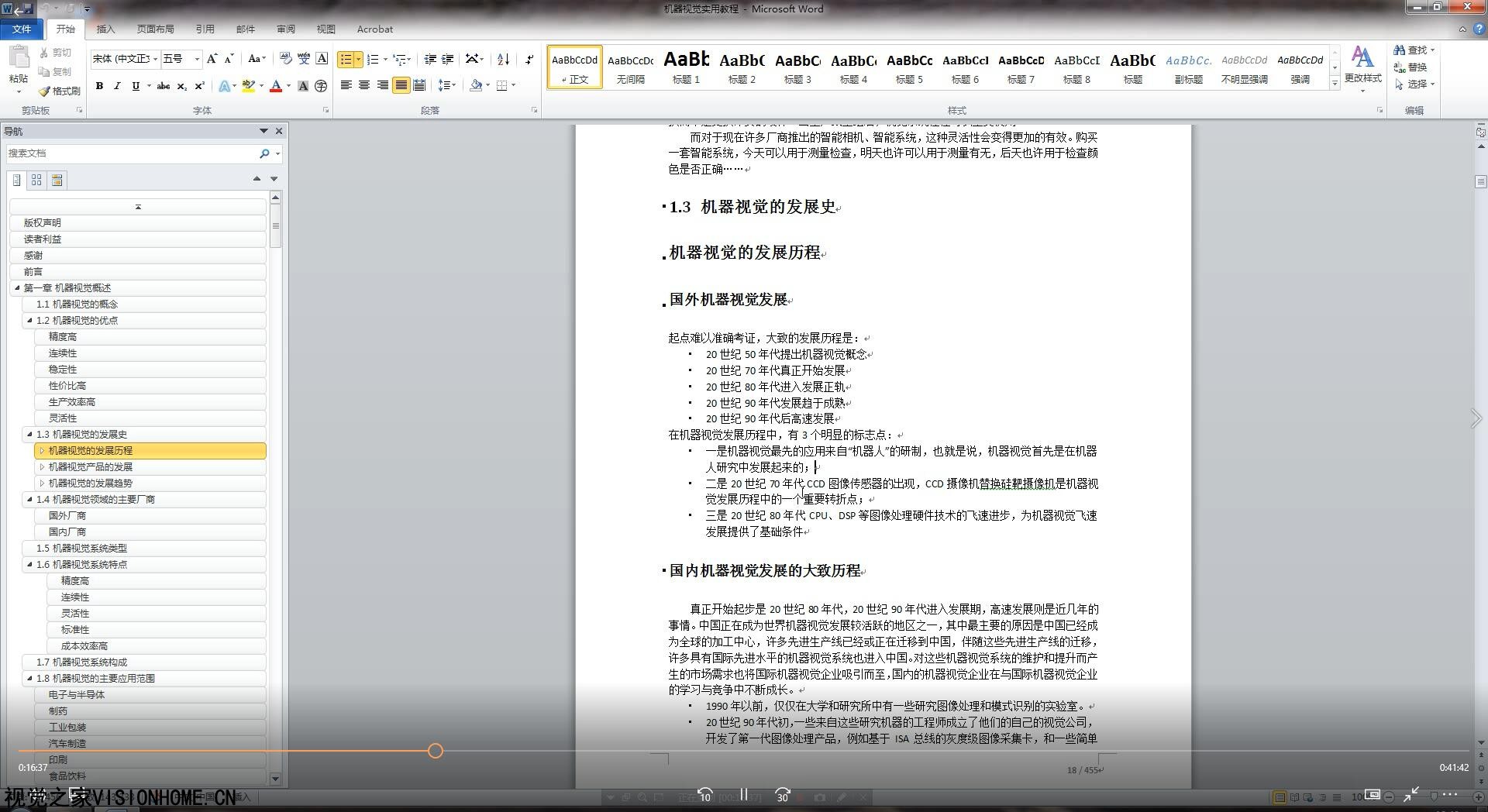Click the increase indent icon

click(447, 59)
